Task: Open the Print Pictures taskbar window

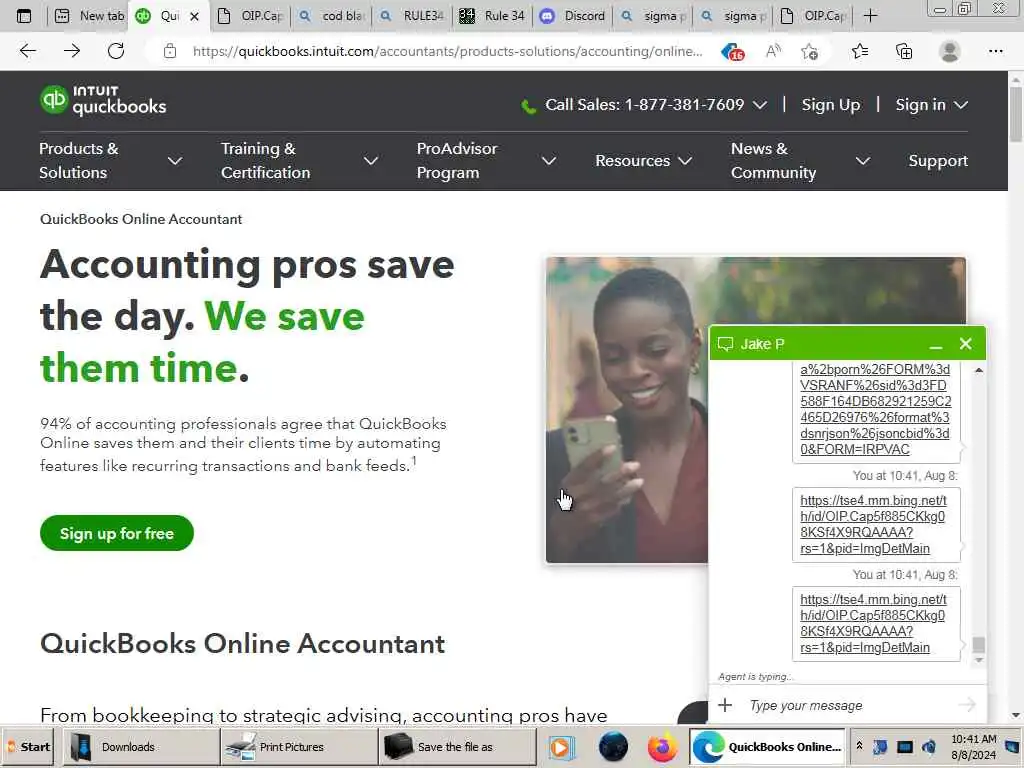Action: coord(298,747)
